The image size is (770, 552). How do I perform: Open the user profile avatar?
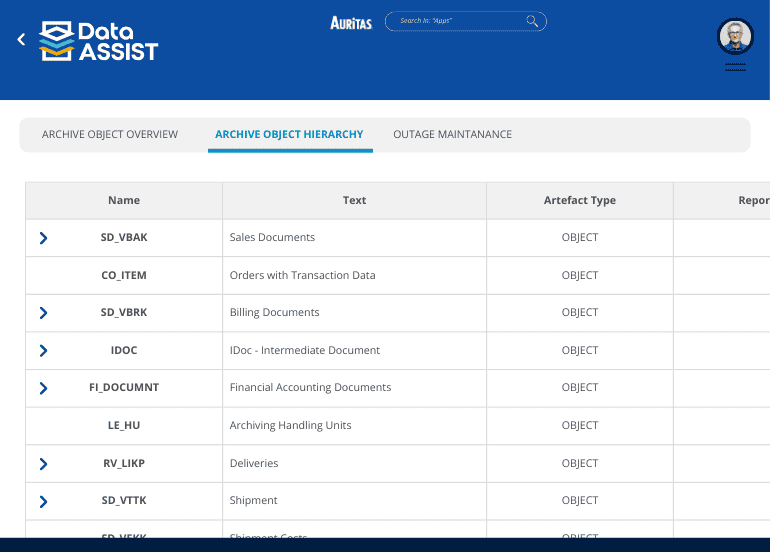pyautogui.click(x=735, y=36)
